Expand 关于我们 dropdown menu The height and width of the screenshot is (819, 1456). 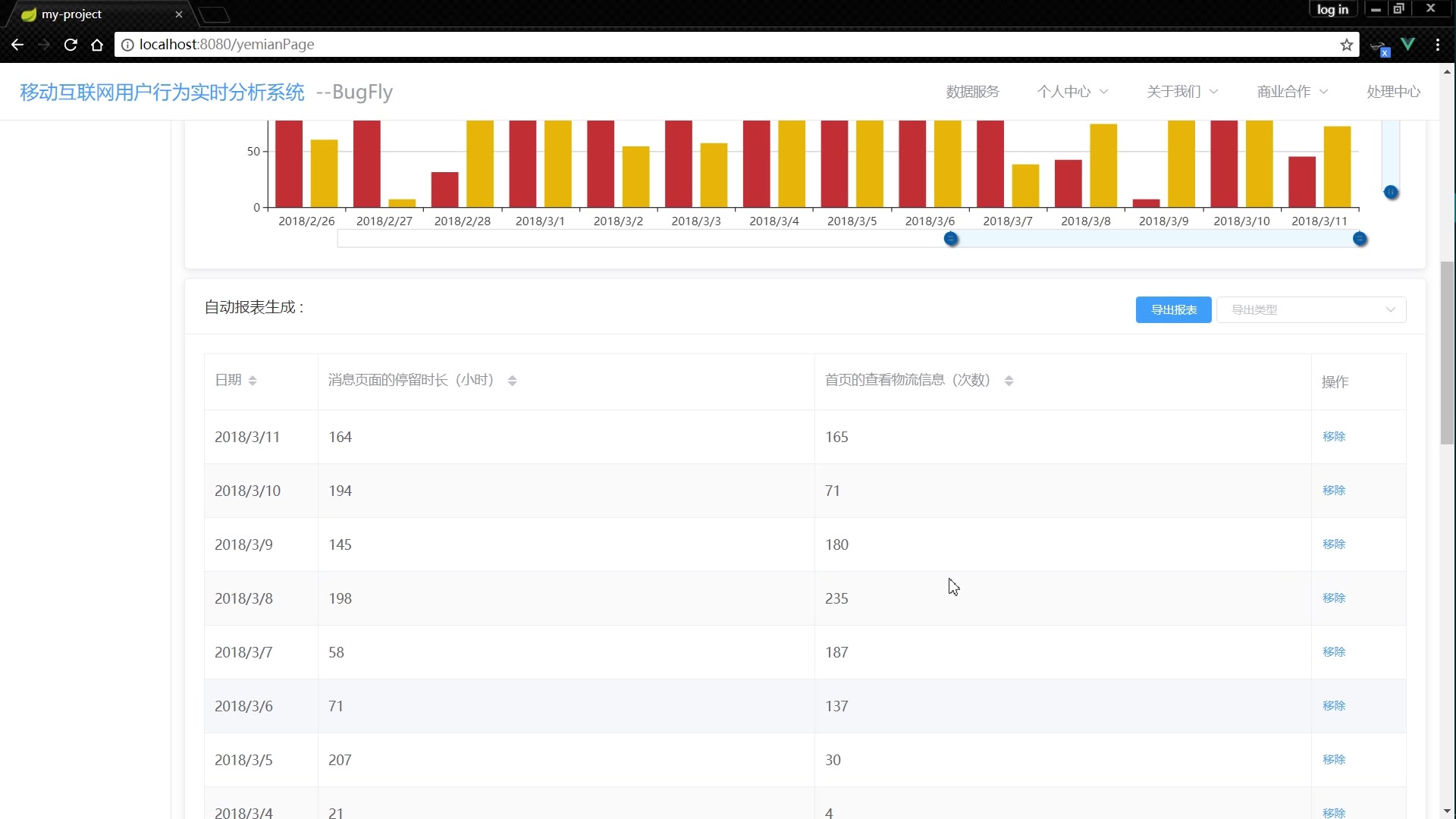point(1182,92)
